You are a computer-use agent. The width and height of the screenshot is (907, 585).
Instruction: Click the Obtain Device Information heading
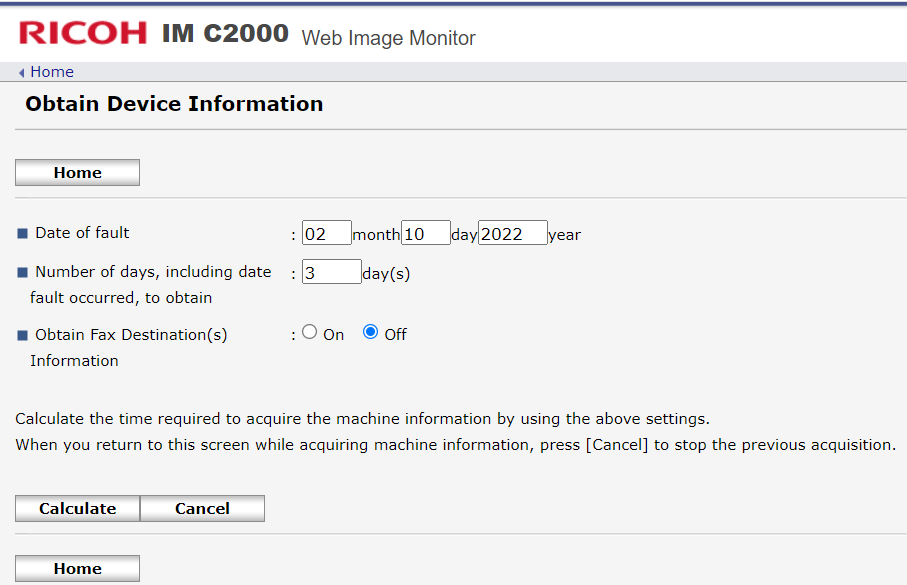pos(174,104)
